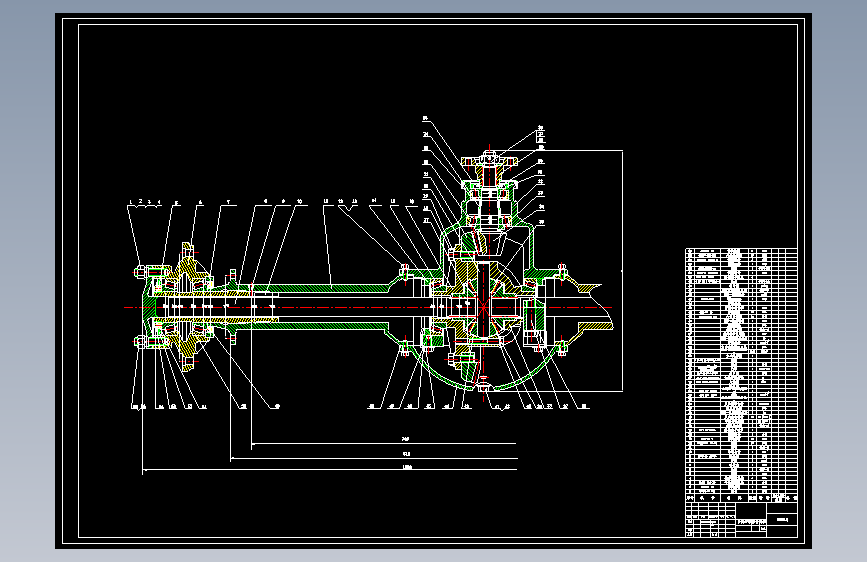Click part callout number 6

pos(200,202)
